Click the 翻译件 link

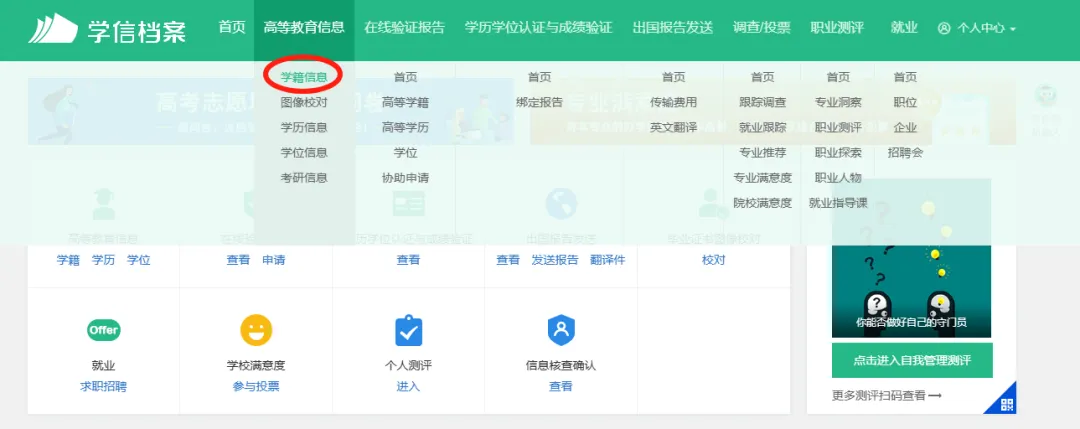pos(608,260)
